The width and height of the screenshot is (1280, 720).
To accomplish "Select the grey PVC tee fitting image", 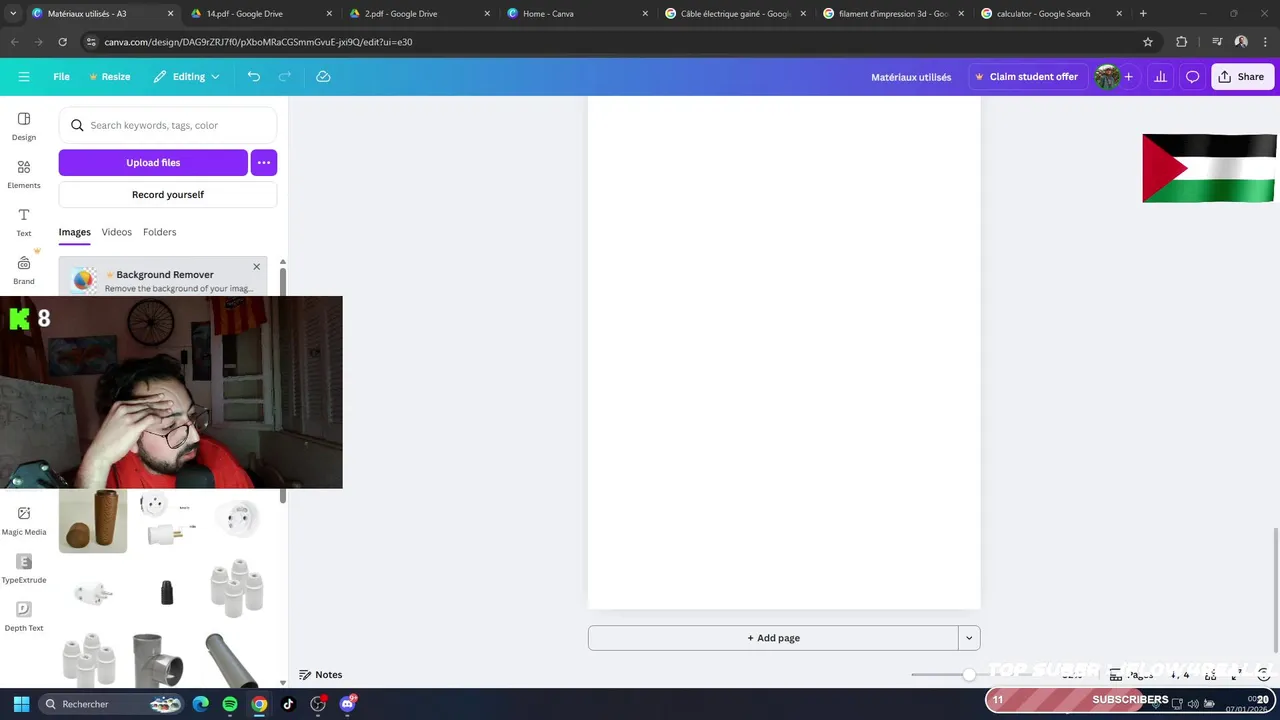I will (157, 659).
